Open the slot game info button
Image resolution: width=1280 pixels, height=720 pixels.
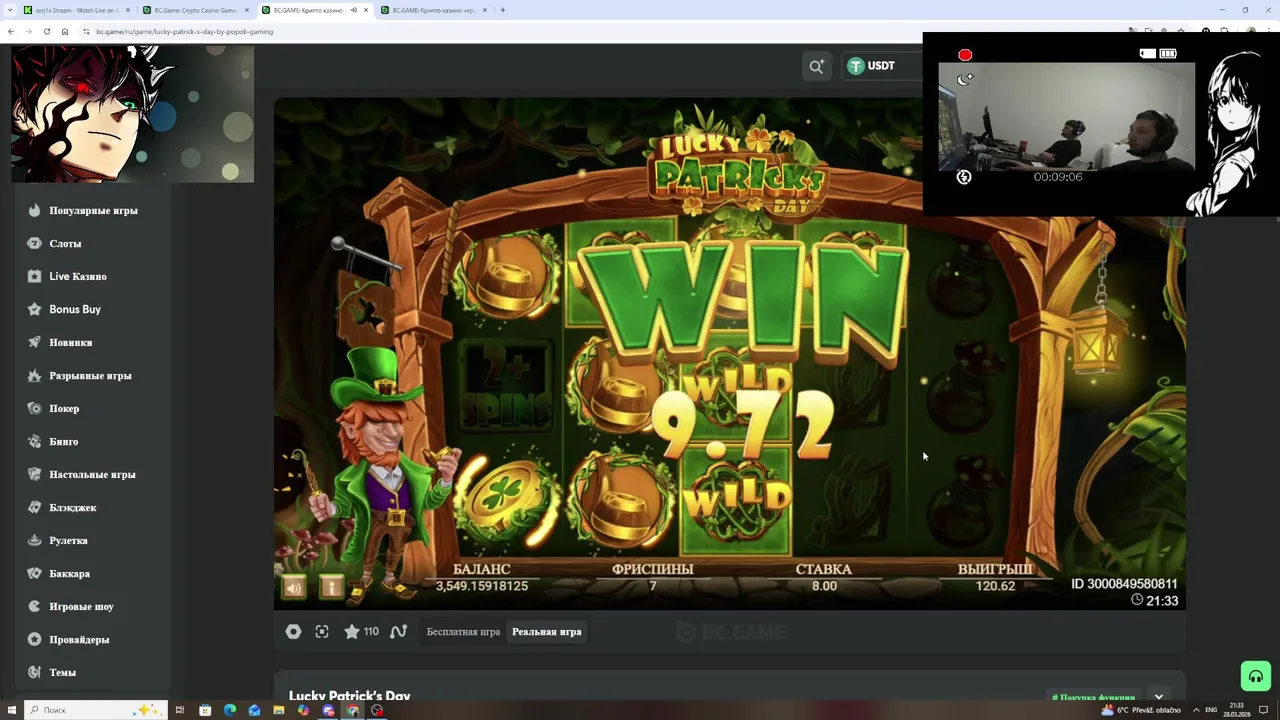pos(331,587)
